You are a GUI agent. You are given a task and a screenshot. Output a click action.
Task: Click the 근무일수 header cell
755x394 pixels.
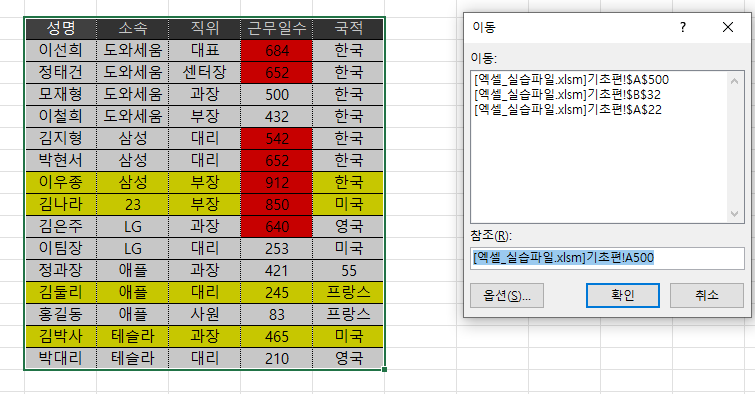(x=277, y=28)
